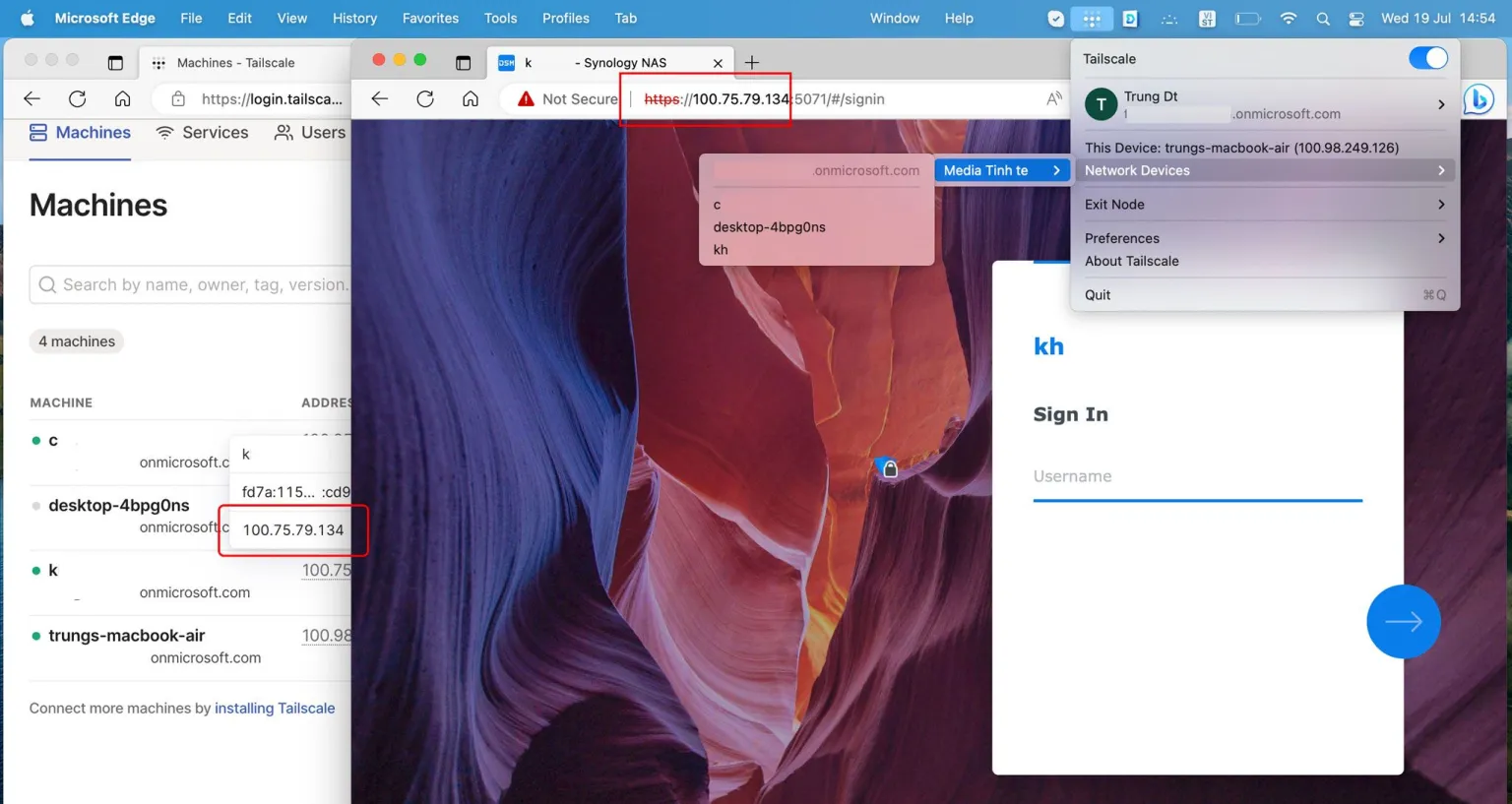Viewport: 1512px width, 804px height.
Task: Click the Wi-Fi icon in the menu bar
Action: [x=1288, y=18]
